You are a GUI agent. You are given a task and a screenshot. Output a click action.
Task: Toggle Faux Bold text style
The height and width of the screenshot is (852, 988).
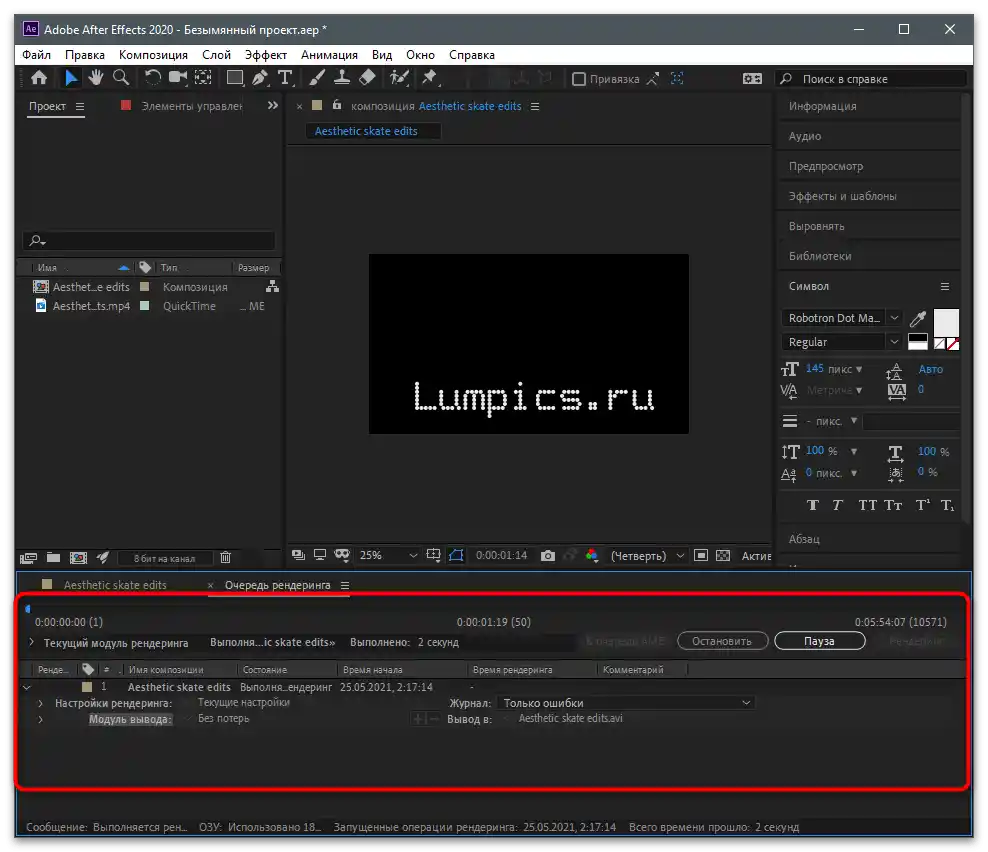(x=813, y=505)
